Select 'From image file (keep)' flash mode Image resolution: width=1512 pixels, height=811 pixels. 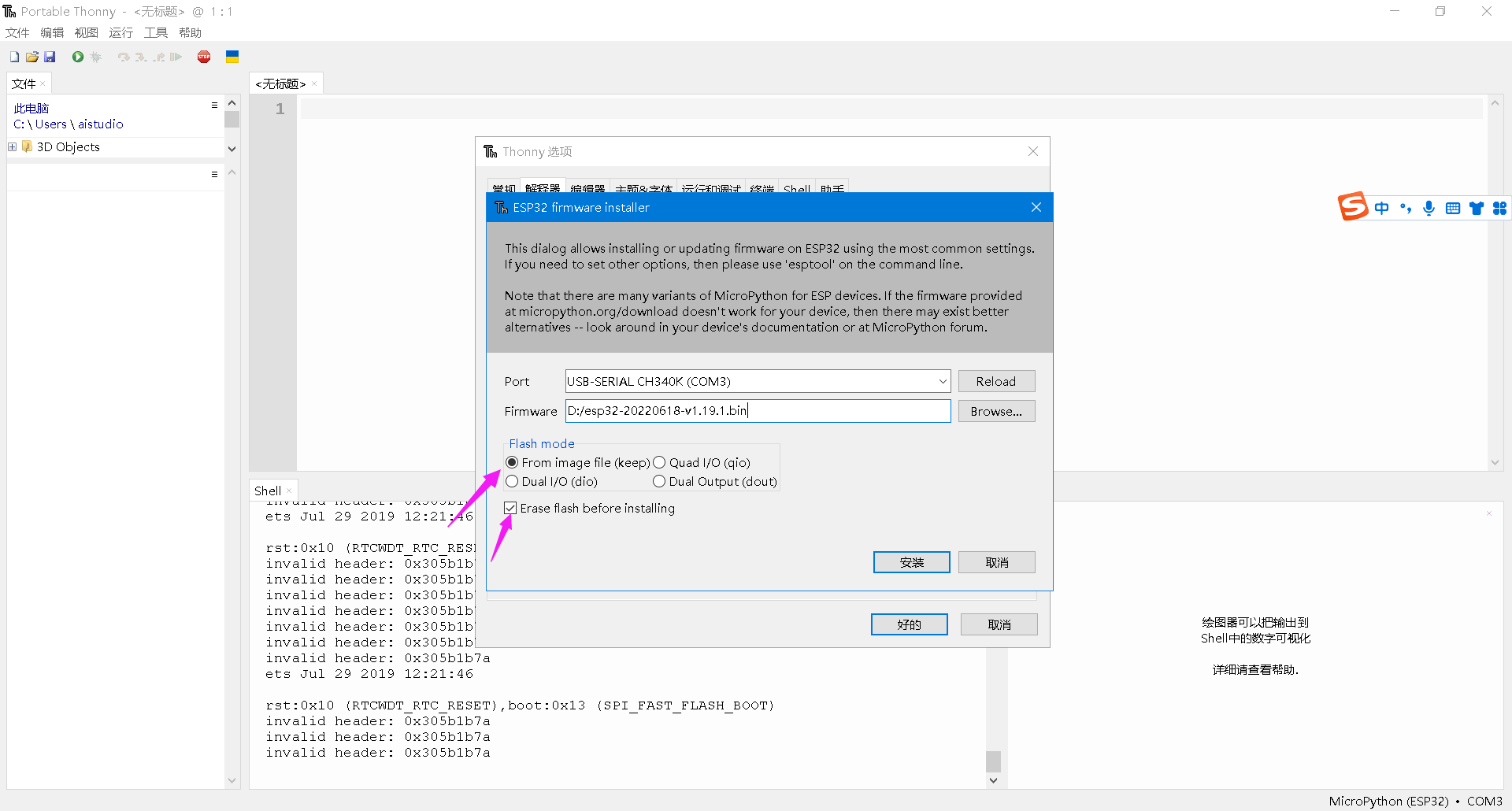pyautogui.click(x=512, y=462)
